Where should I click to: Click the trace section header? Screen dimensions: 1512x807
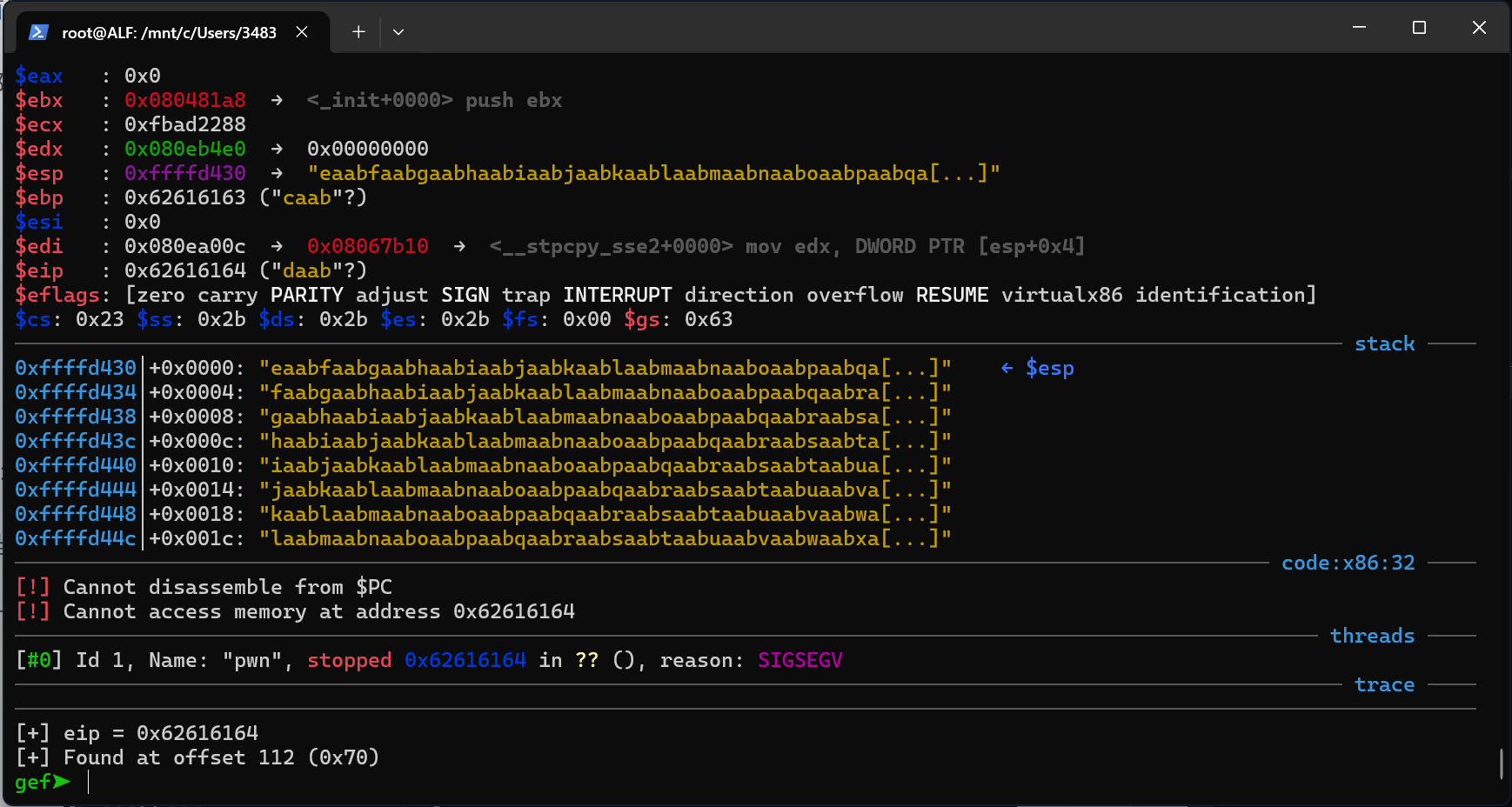click(x=1385, y=684)
